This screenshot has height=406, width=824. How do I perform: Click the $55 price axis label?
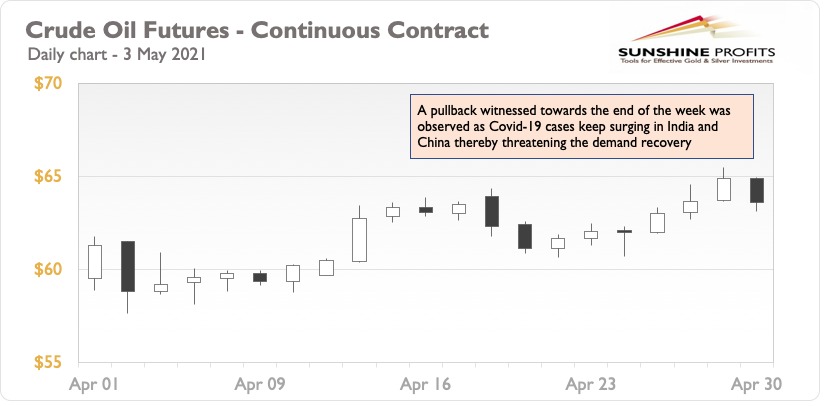coord(48,362)
